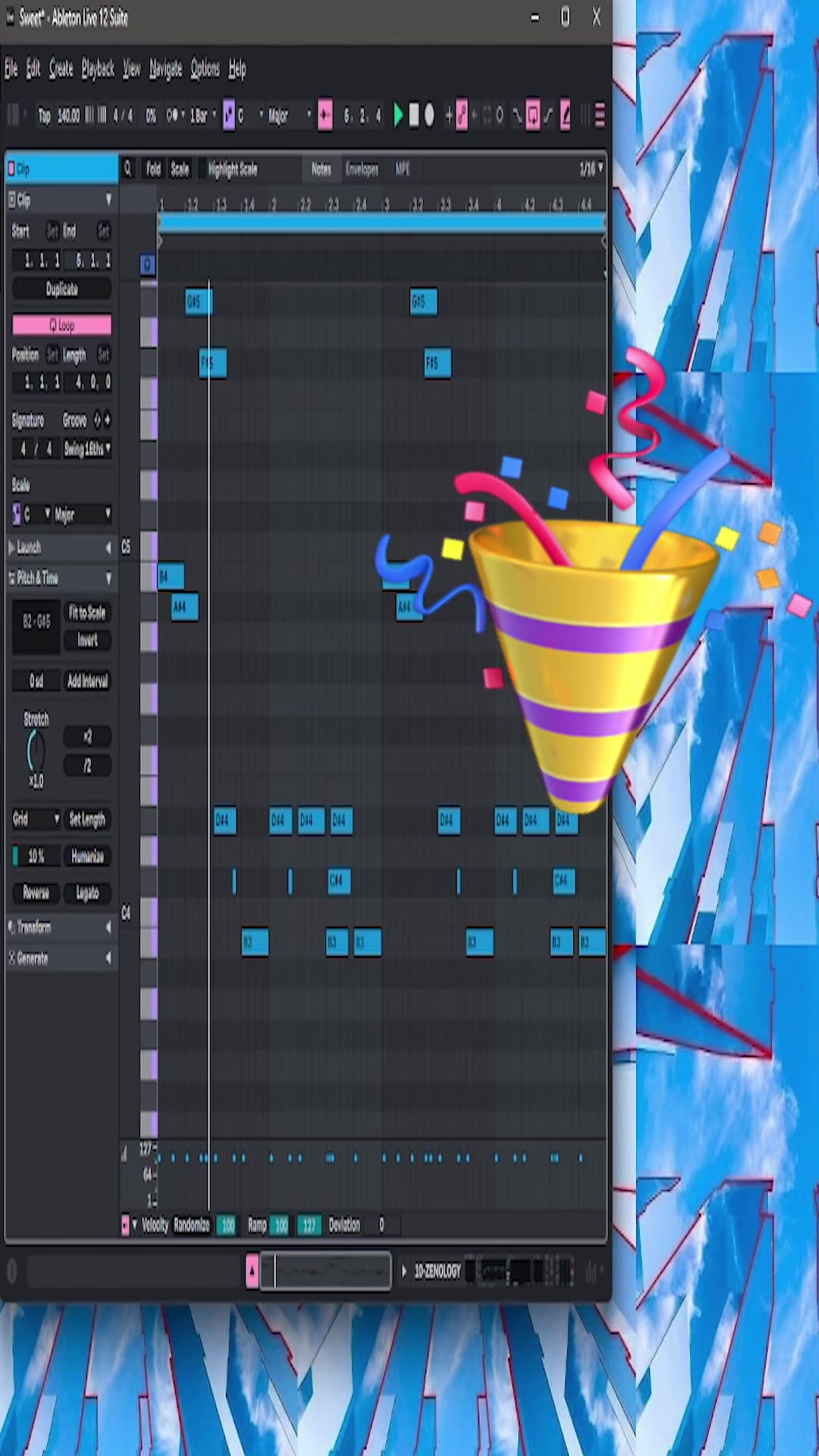Click the Groove hot-swap icon
Viewport: 819px width, 1456px height.
(97, 419)
